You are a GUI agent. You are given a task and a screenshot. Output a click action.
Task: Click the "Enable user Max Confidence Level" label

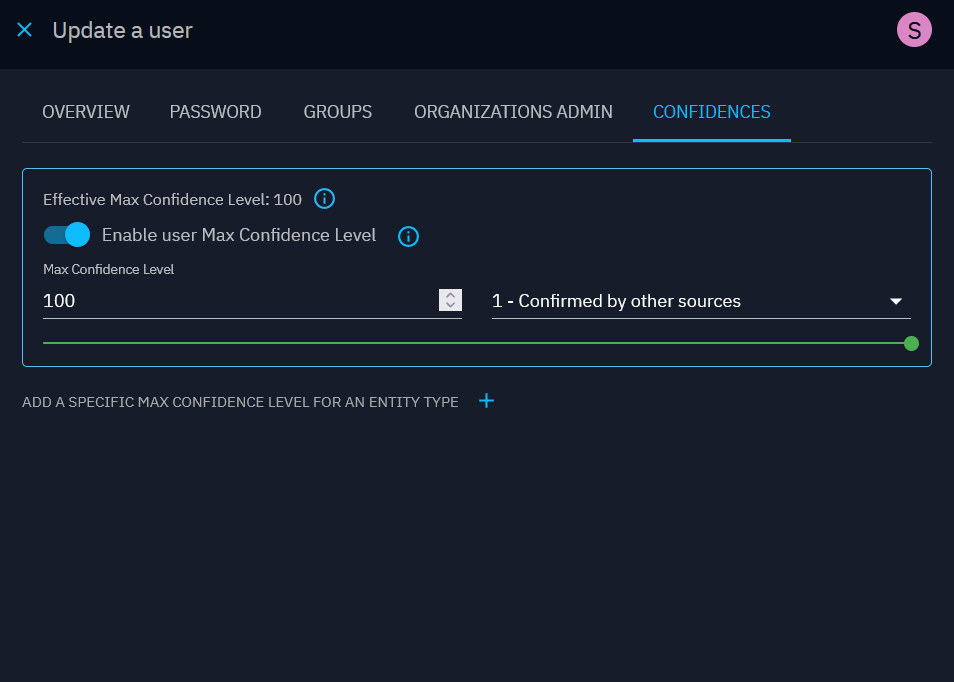pos(239,235)
